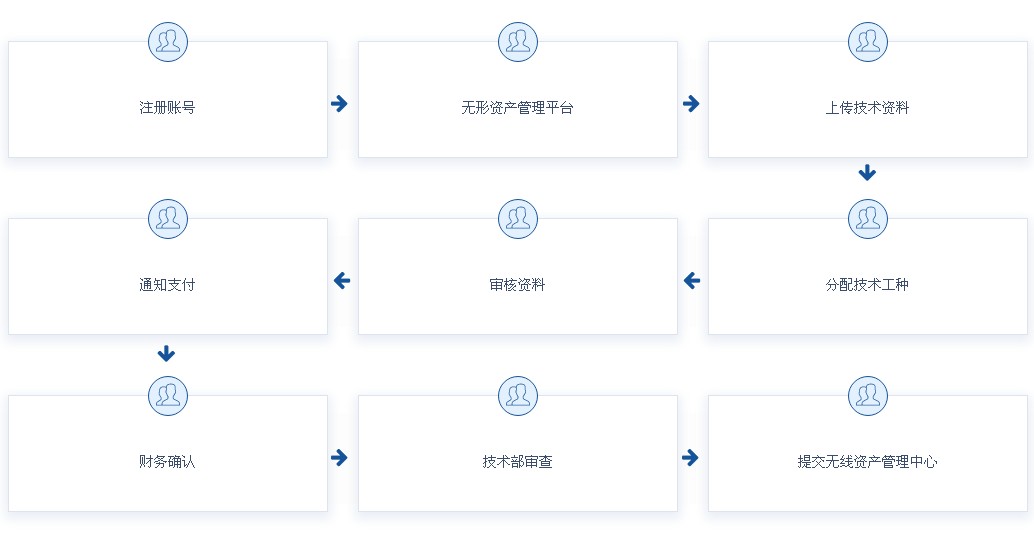The image size is (1034, 533).
Task: Click the user icon above 注册账号
Action: pos(168,41)
